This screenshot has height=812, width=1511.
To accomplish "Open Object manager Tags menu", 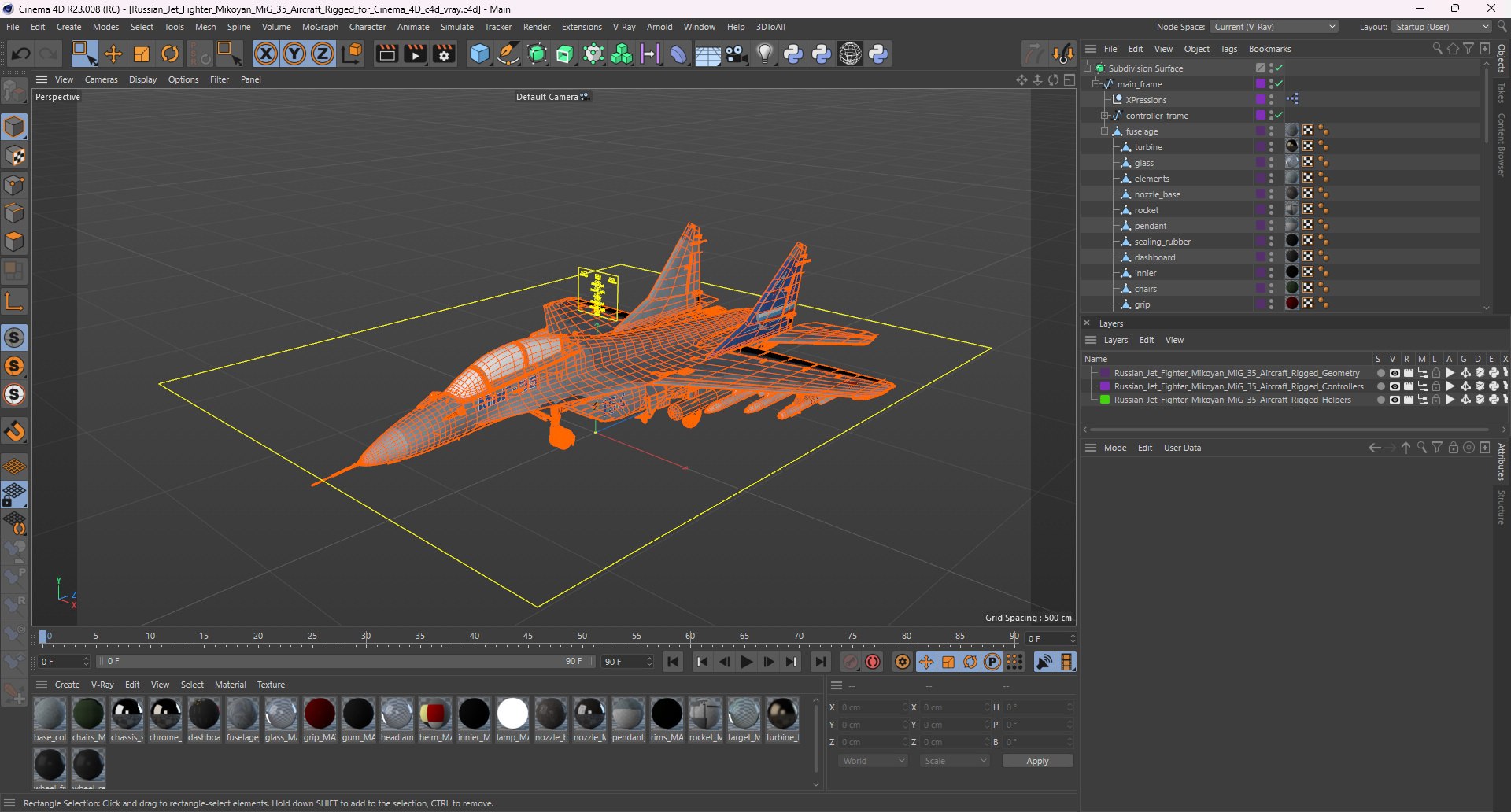I will point(1228,49).
